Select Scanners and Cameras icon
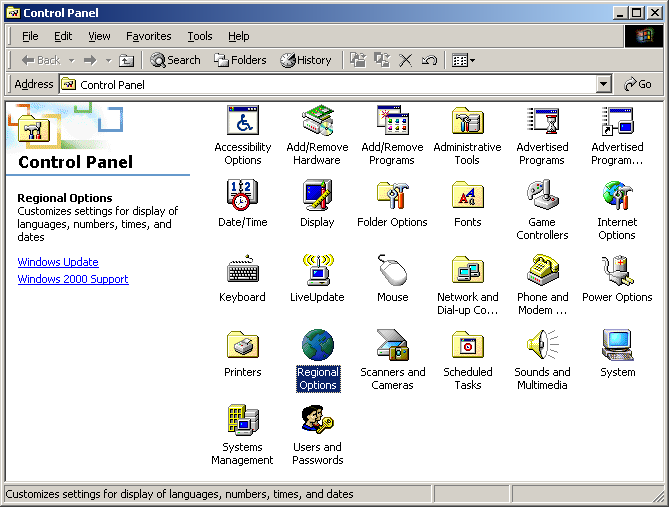The image size is (669, 507). pyautogui.click(x=393, y=345)
